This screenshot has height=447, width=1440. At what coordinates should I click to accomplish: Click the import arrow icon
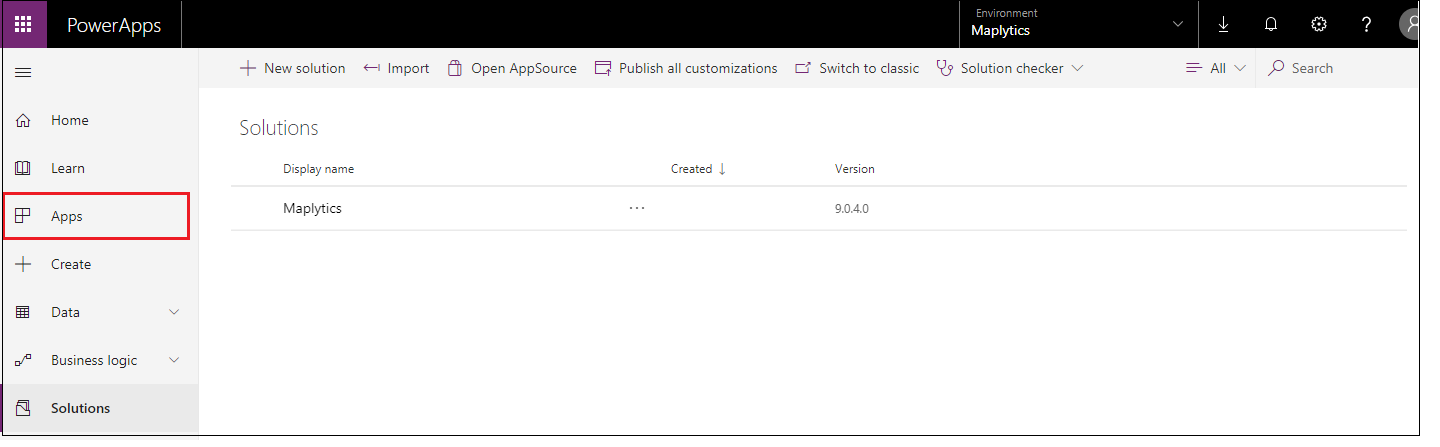point(372,68)
